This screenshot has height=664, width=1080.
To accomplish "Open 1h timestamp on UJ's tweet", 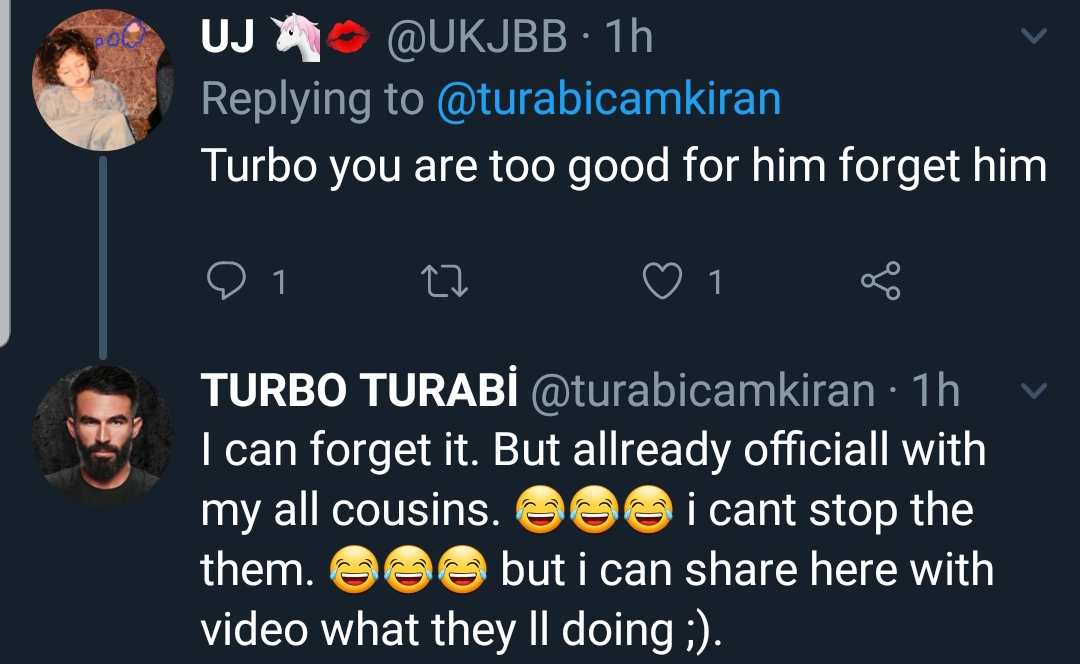I will 628,37.
